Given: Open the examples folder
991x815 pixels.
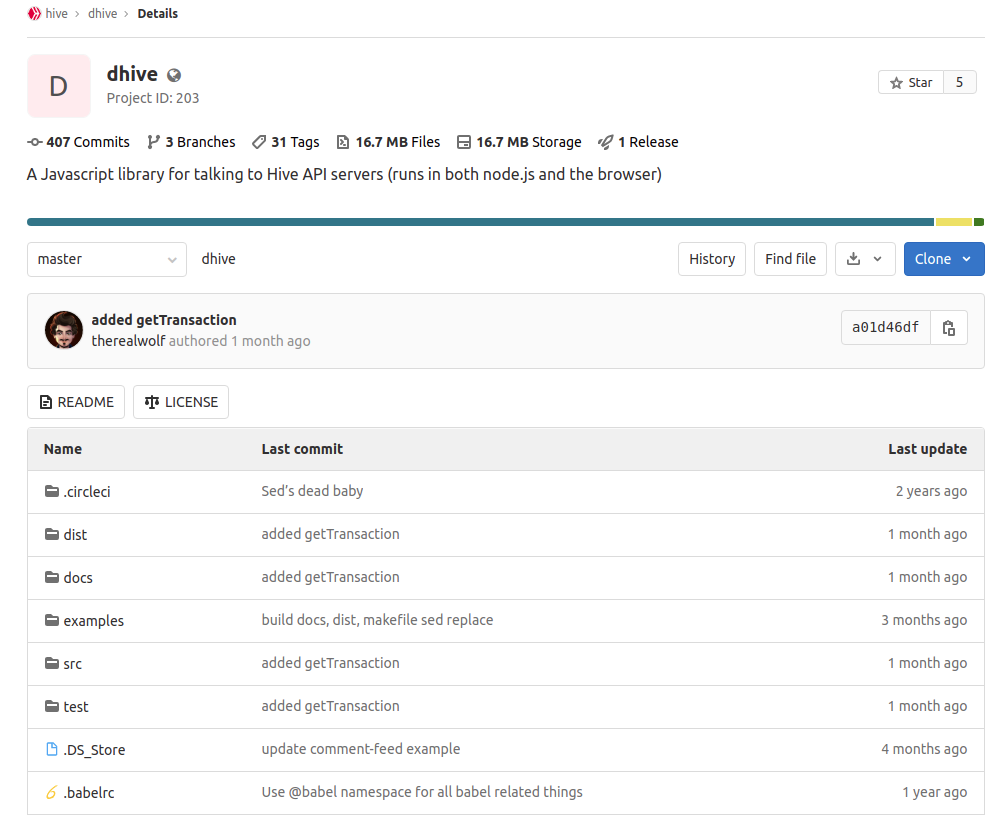Looking at the screenshot, I should pyautogui.click(x=94, y=620).
